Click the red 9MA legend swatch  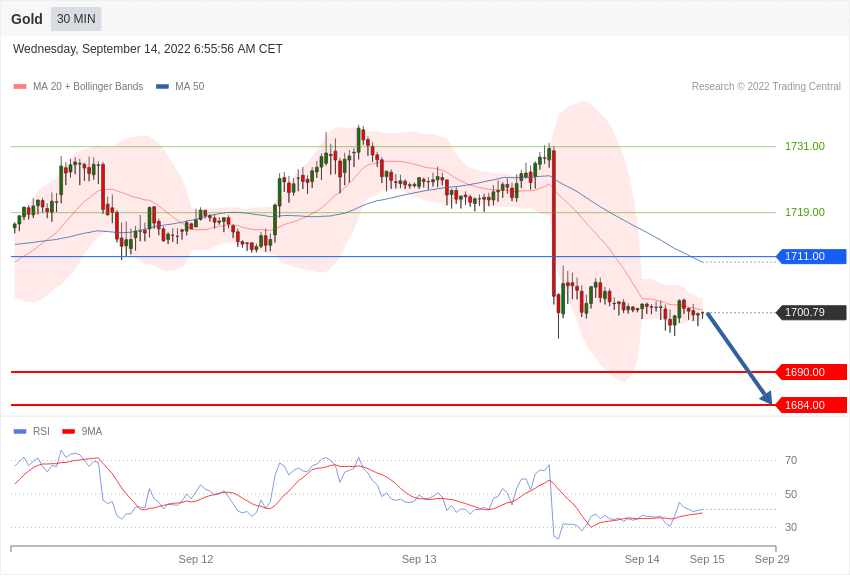[68, 431]
